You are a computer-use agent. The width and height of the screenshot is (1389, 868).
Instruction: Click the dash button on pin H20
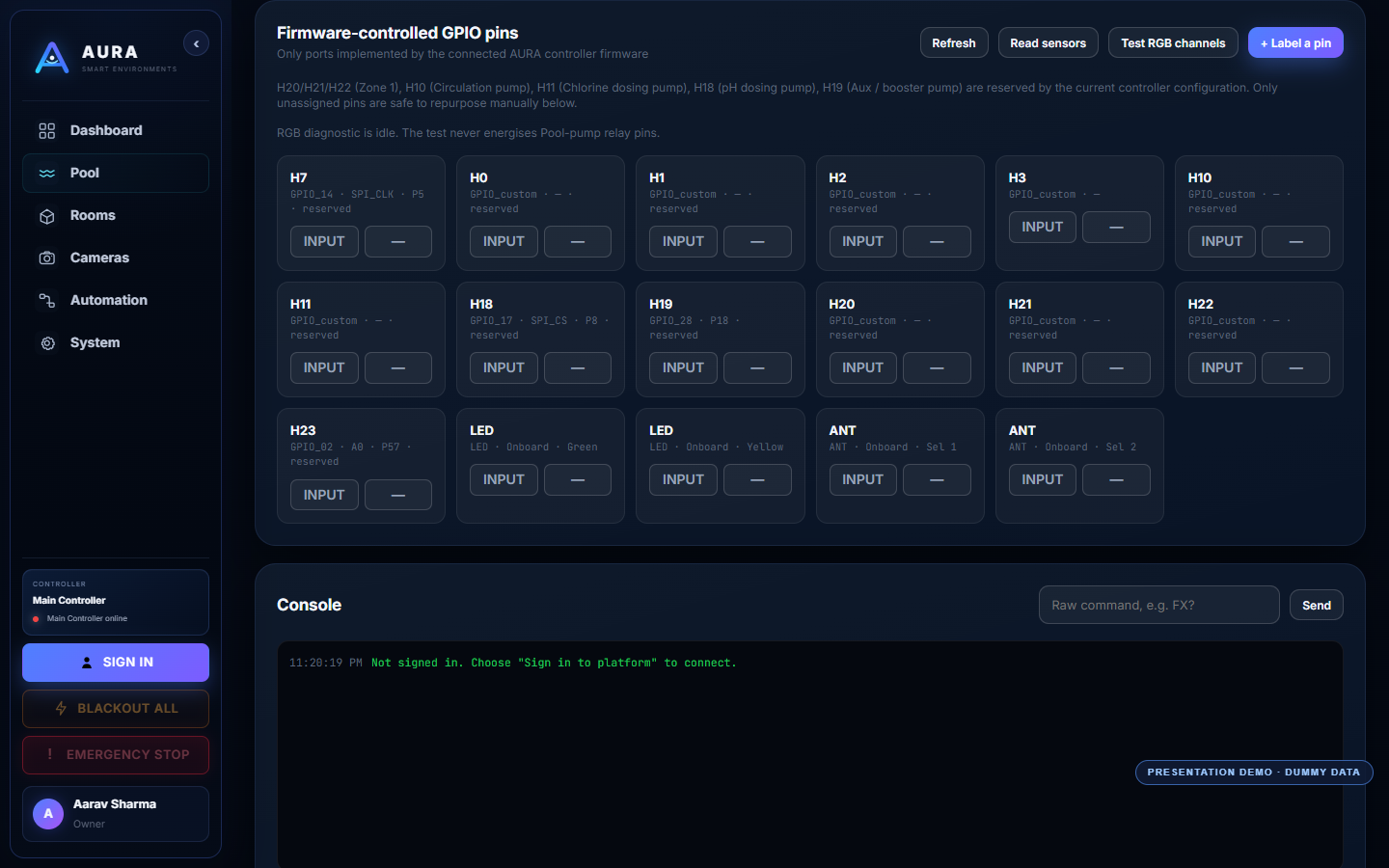click(937, 367)
